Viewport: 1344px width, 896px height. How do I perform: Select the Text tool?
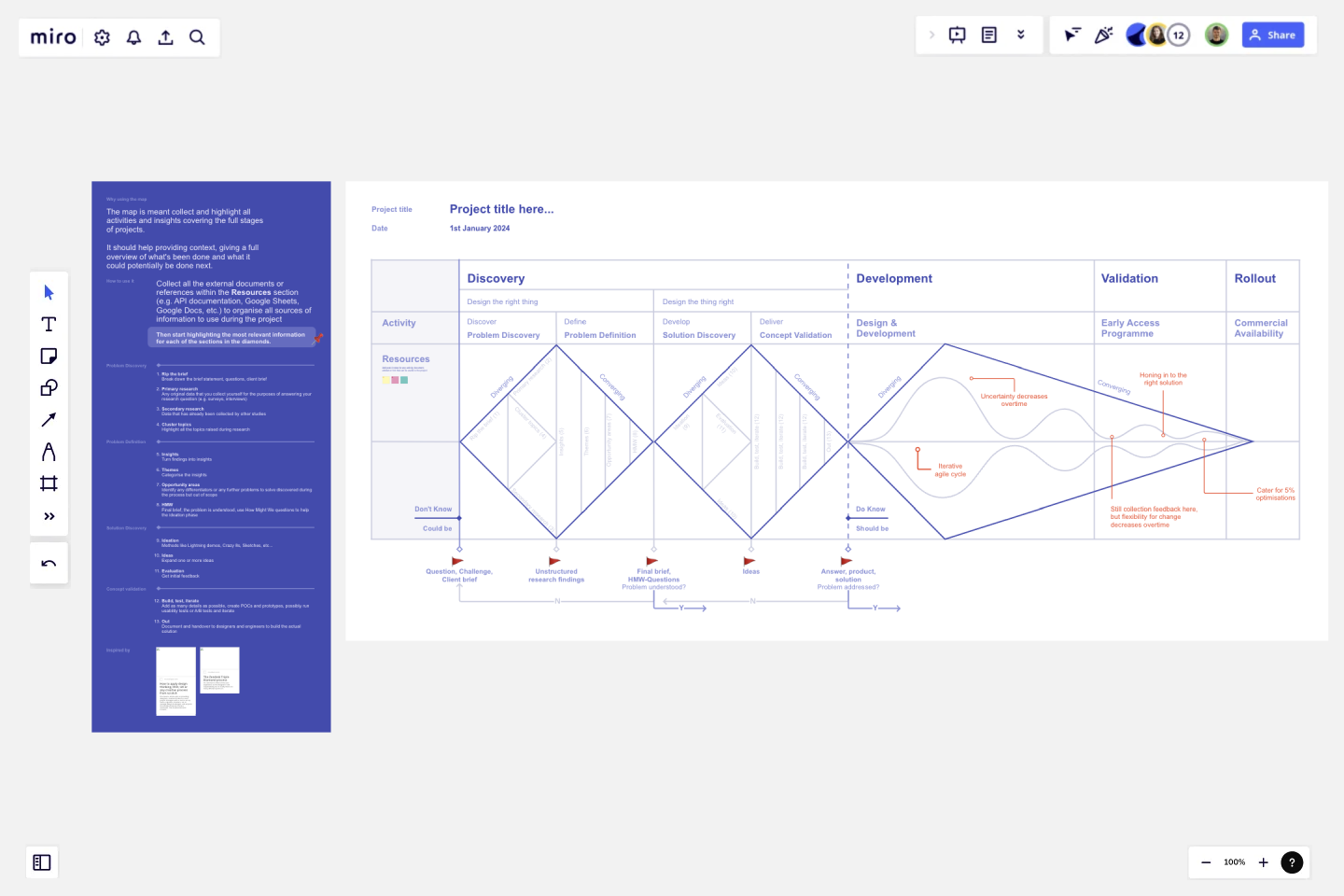click(49, 324)
